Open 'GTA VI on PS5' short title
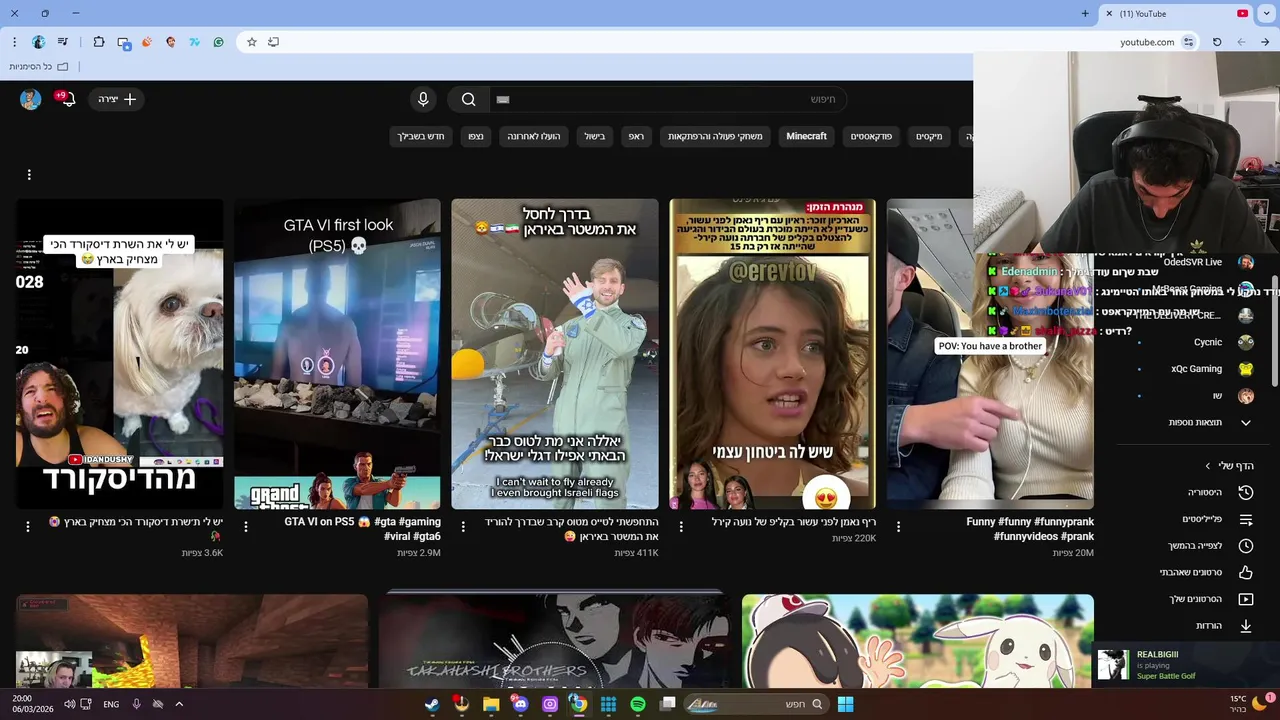Viewport: 1280px width, 720px height. point(362,529)
